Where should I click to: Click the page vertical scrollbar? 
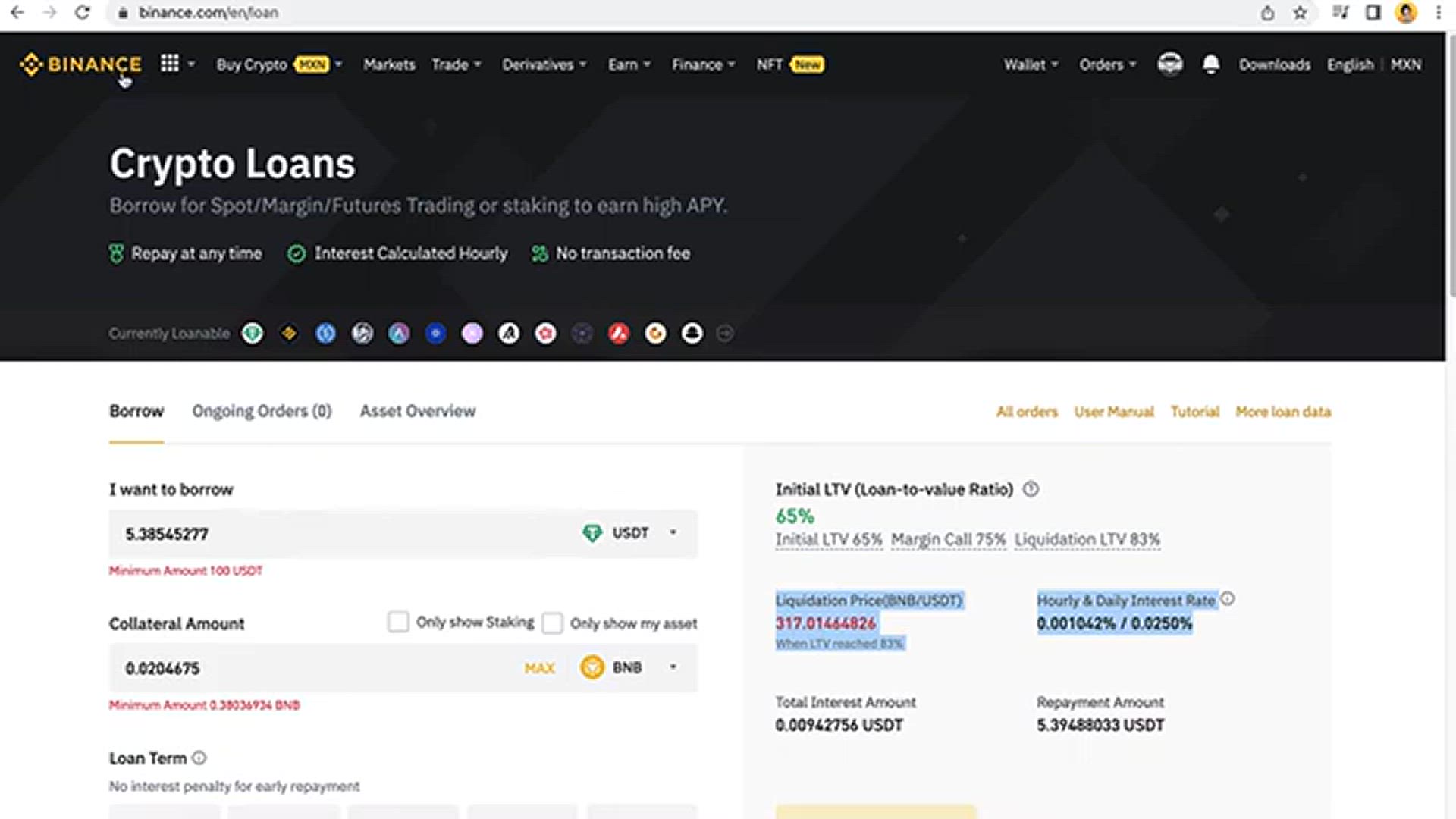tap(1451, 167)
